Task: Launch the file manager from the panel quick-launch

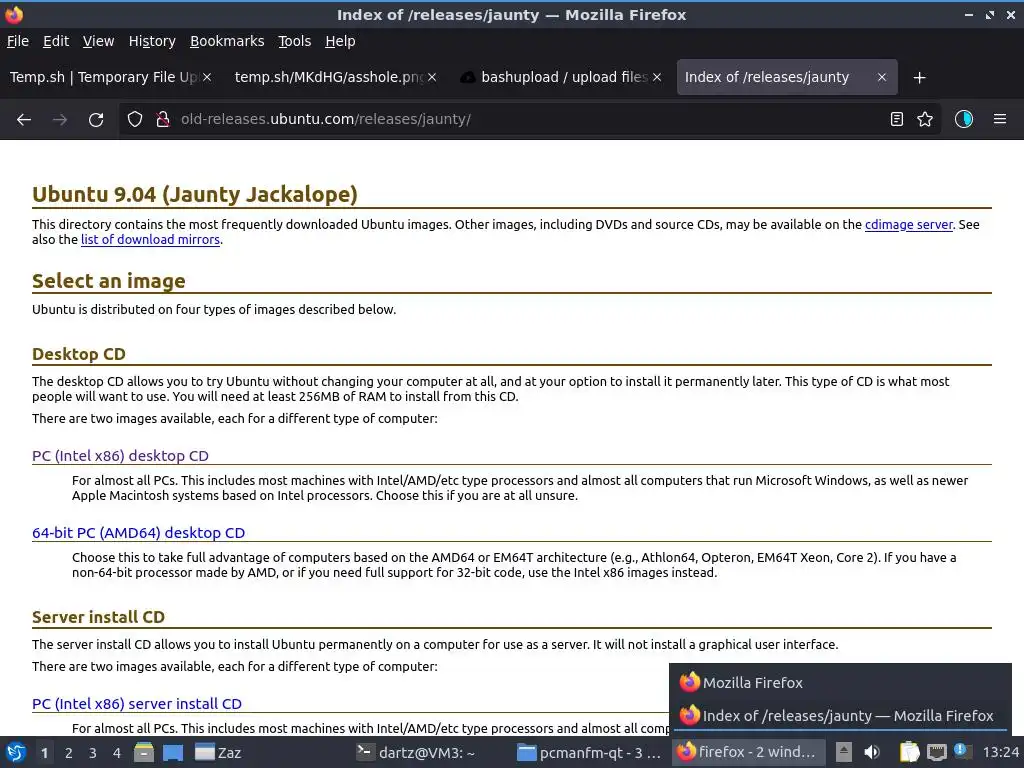Action: (144, 752)
